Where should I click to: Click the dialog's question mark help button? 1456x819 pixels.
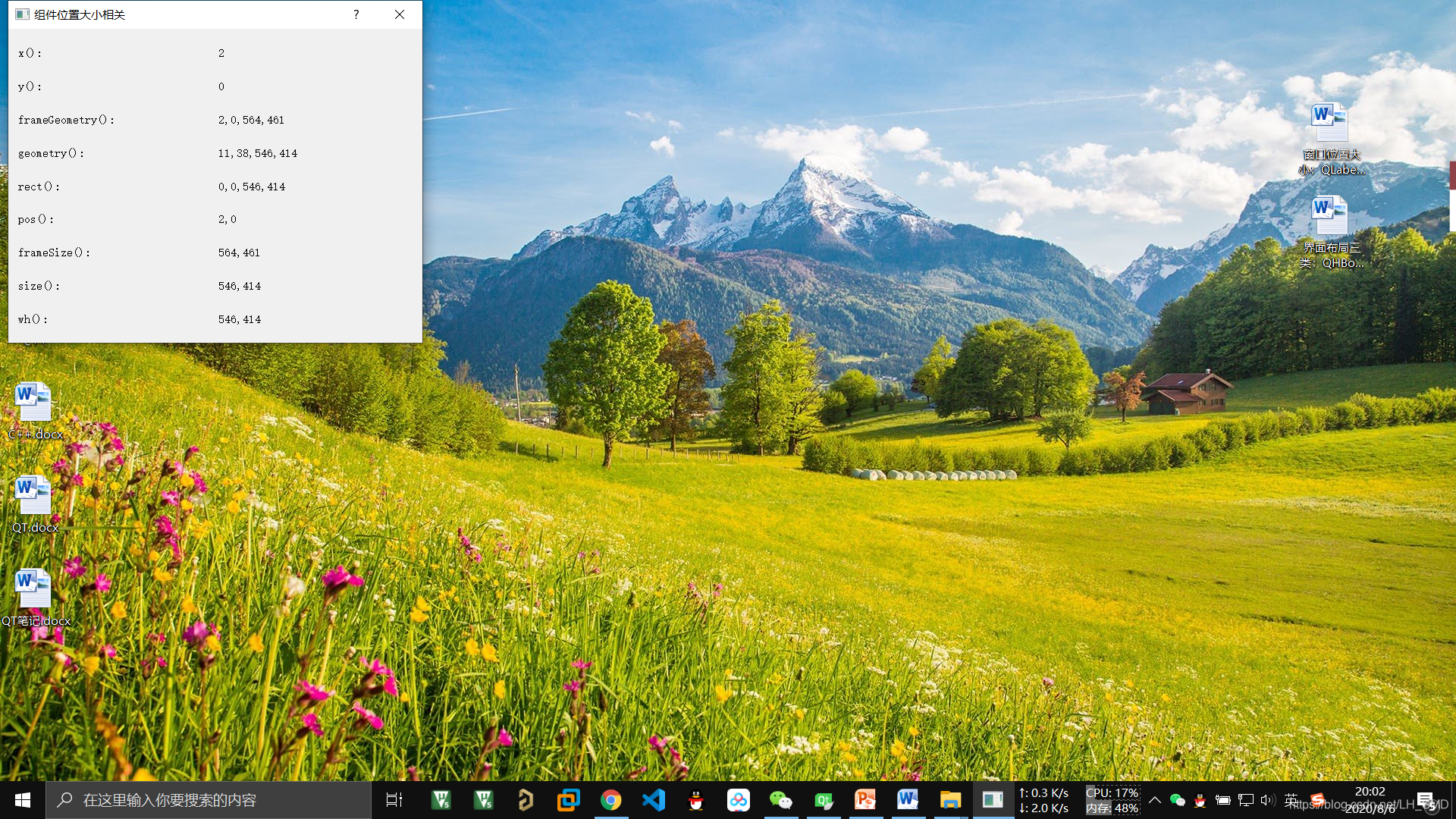click(x=356, y=14)
